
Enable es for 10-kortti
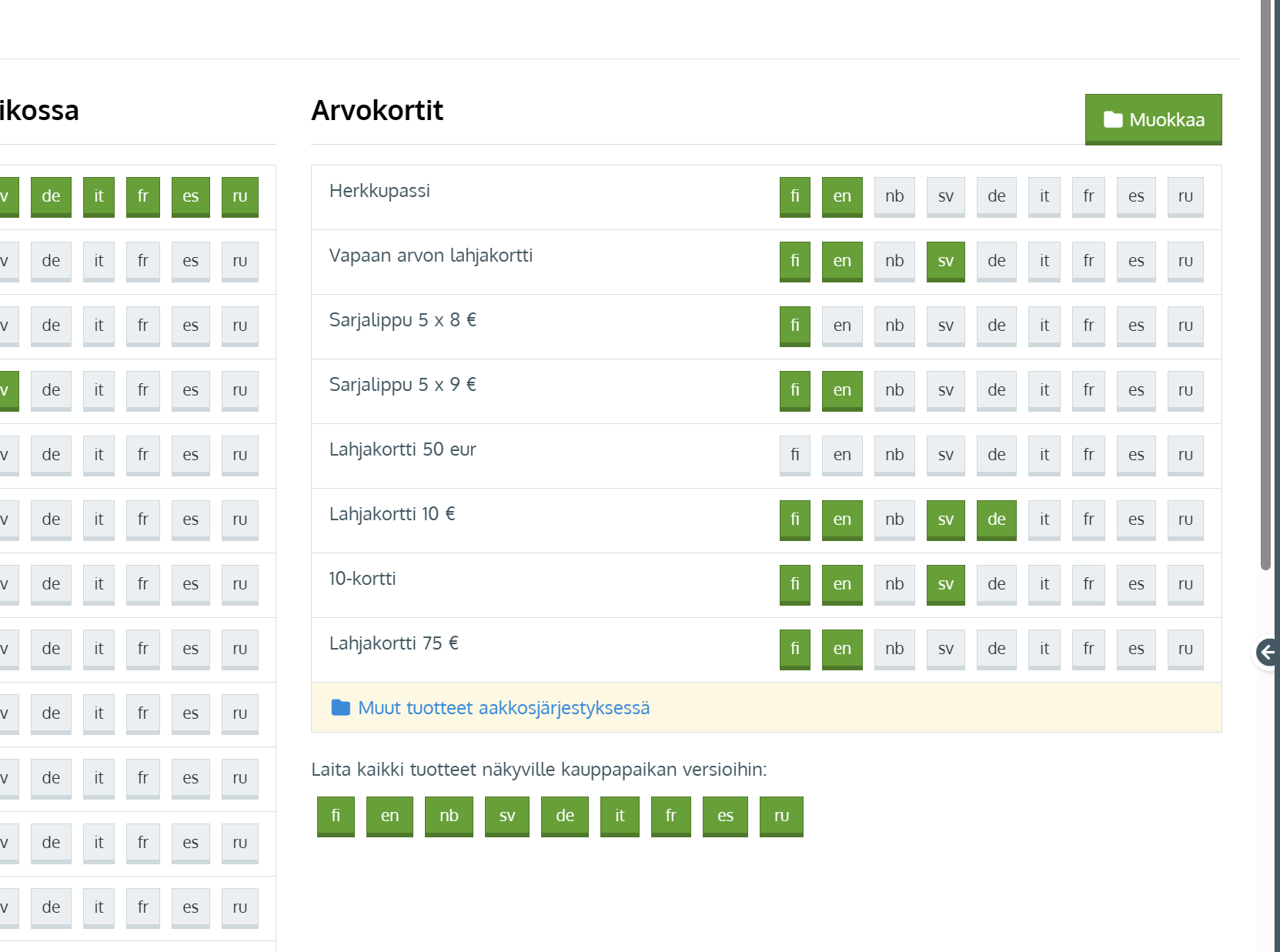(x=1136, y=585)
